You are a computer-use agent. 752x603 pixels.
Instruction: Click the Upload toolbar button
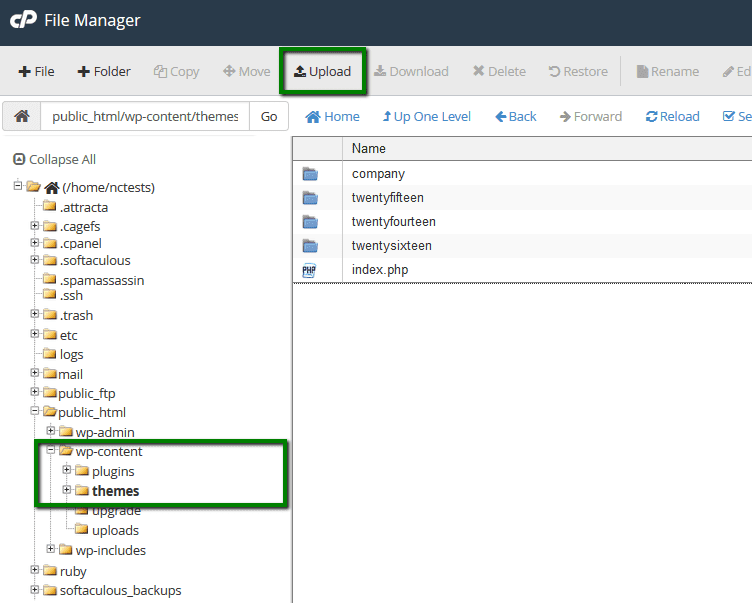[322, 71]
